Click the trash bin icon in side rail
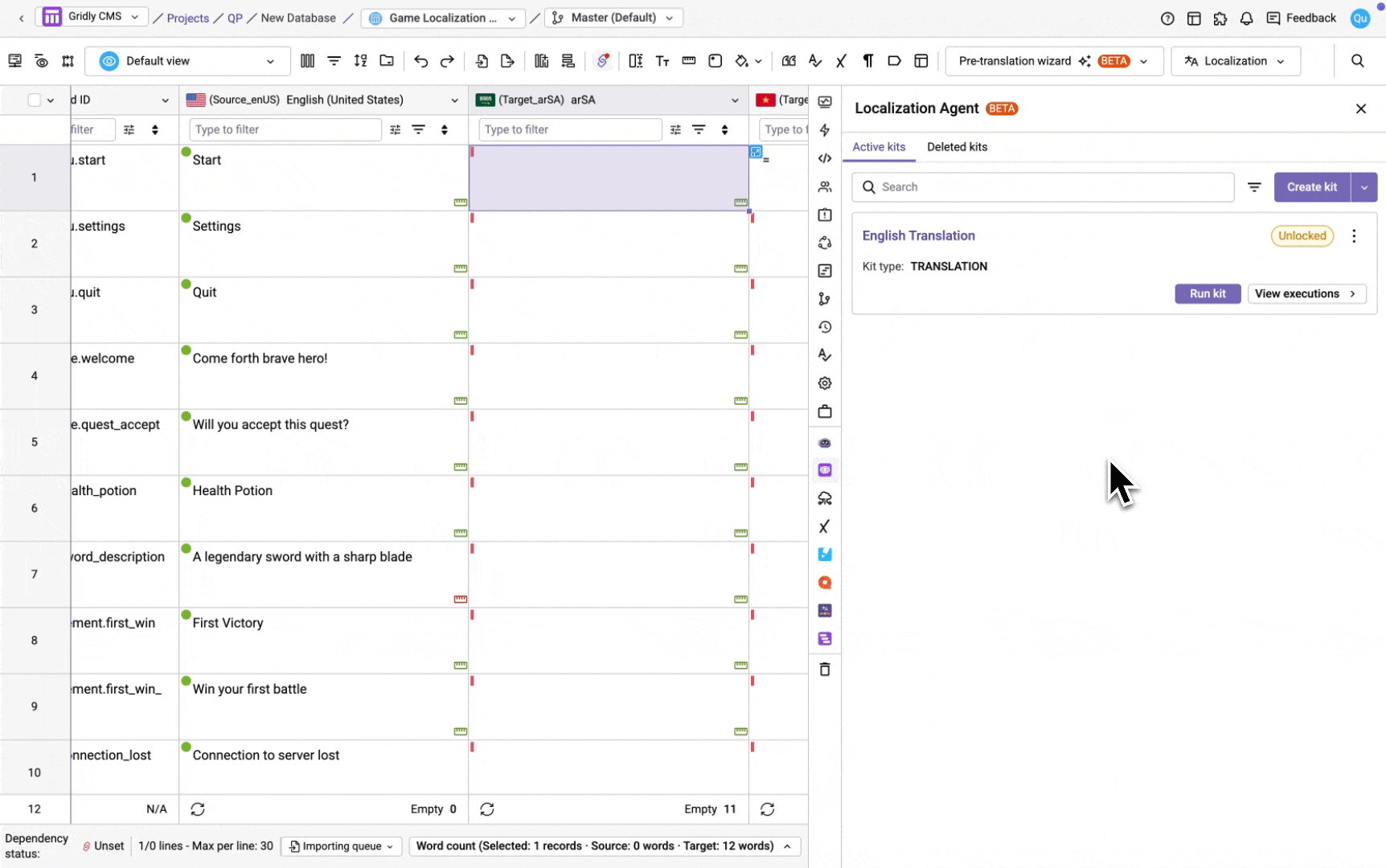Screen dimensions: 1386x868 pyautogui.click(x=825, y=669)
